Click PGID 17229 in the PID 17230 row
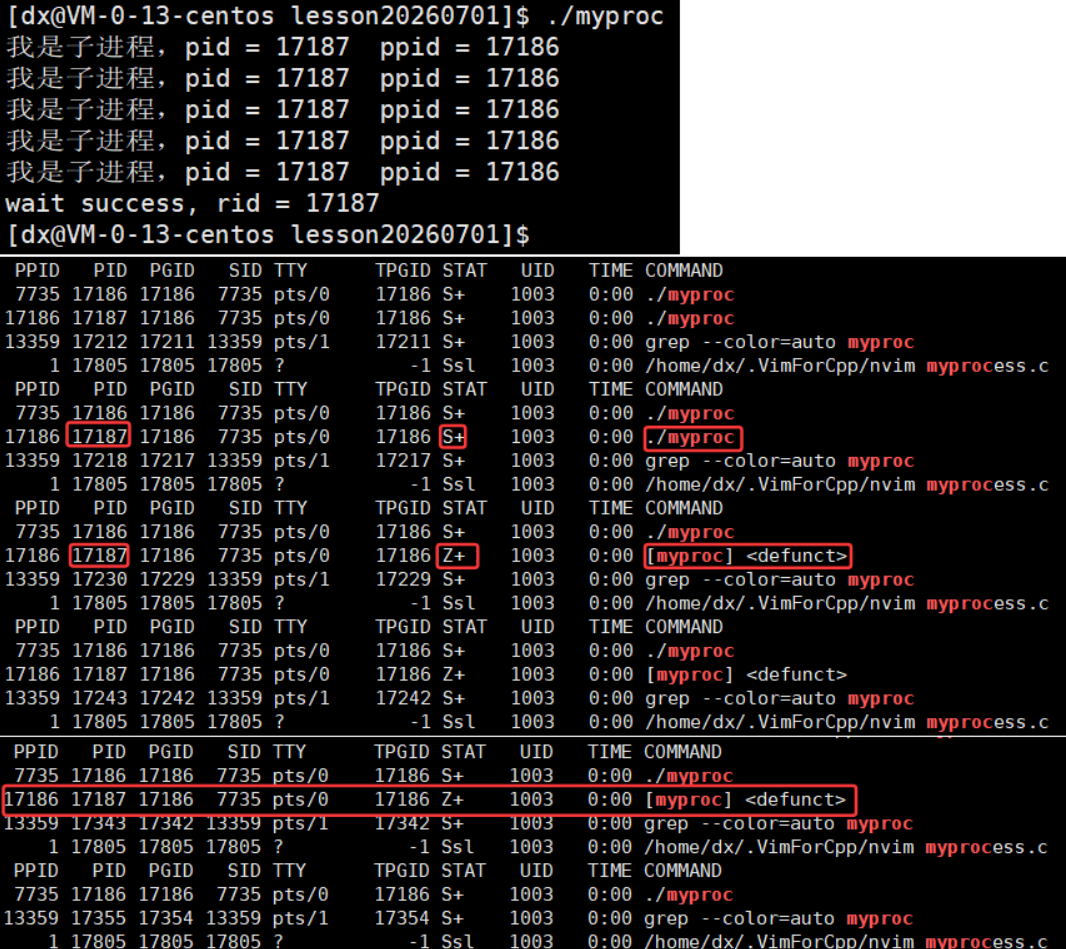This screenshot has width=1066, height=949. 167,579
